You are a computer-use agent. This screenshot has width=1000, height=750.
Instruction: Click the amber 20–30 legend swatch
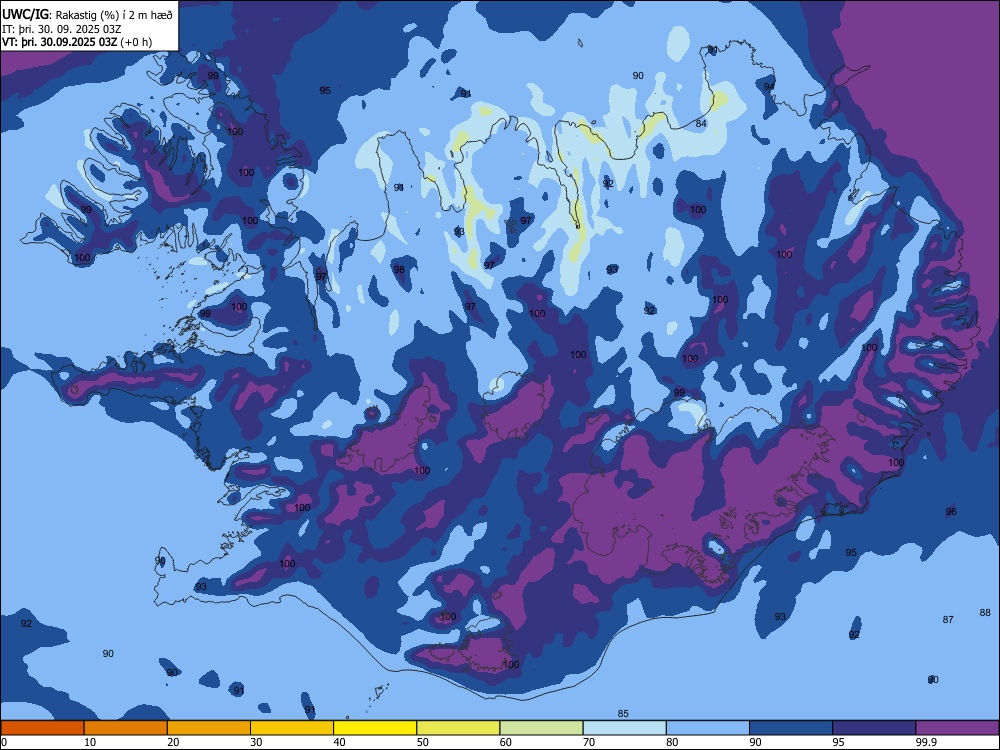coord(209,728)
